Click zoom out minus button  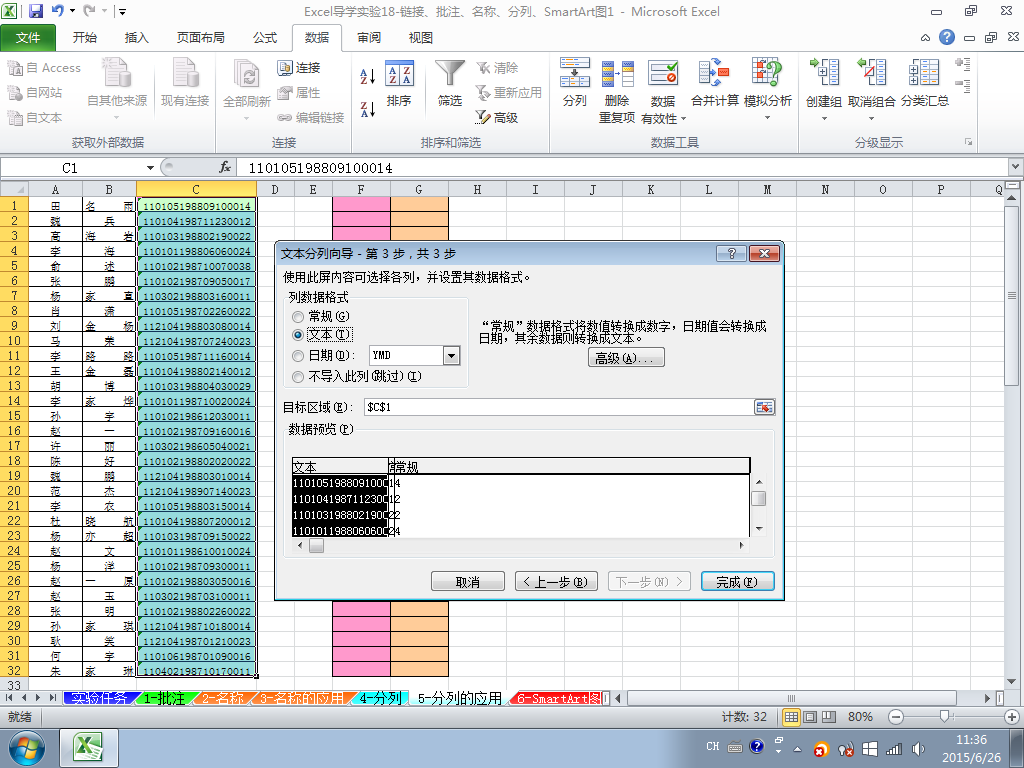point(896,717)
